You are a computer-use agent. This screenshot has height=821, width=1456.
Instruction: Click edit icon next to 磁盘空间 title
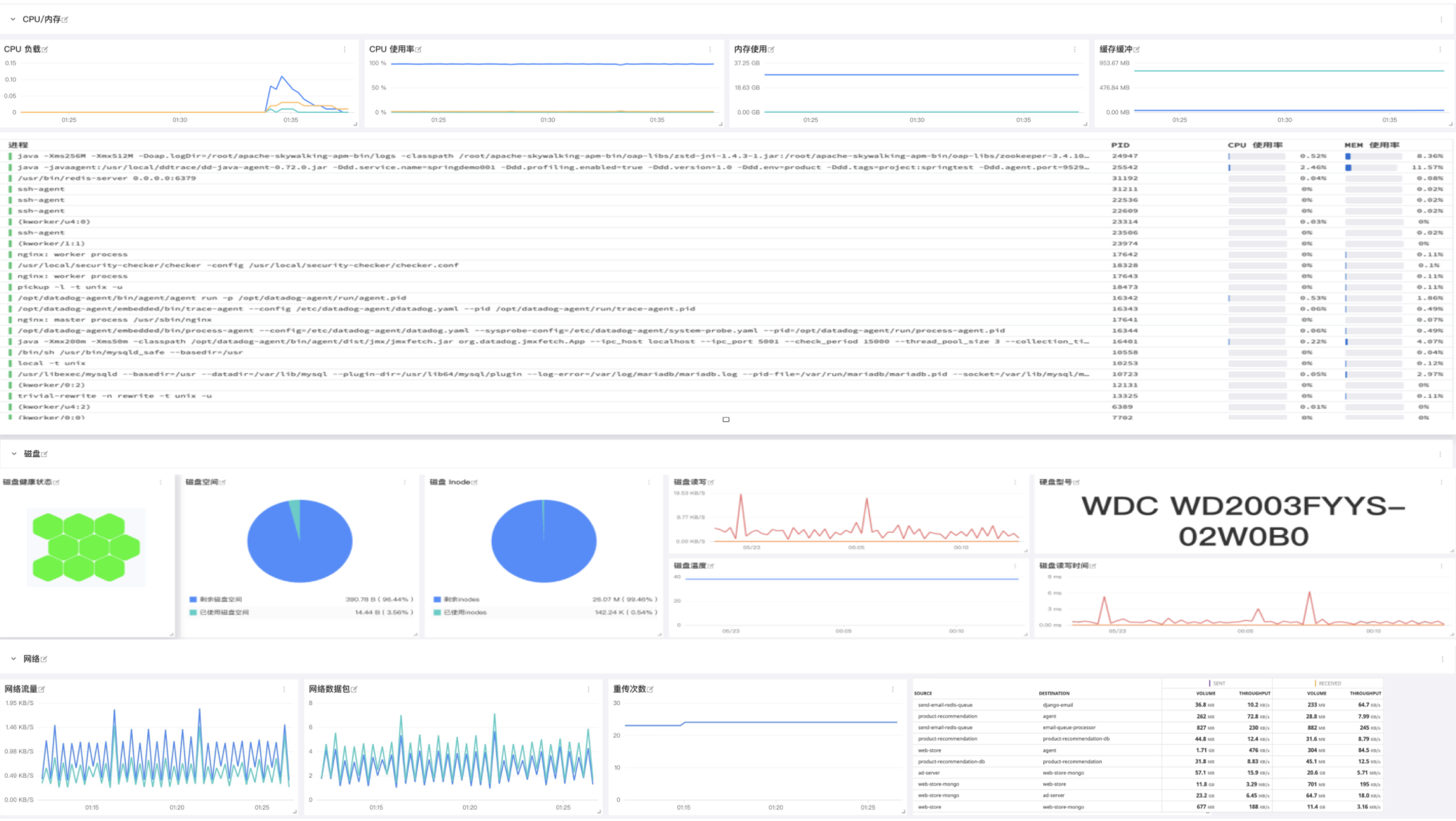pyautogui.click(x=223, y=483)
